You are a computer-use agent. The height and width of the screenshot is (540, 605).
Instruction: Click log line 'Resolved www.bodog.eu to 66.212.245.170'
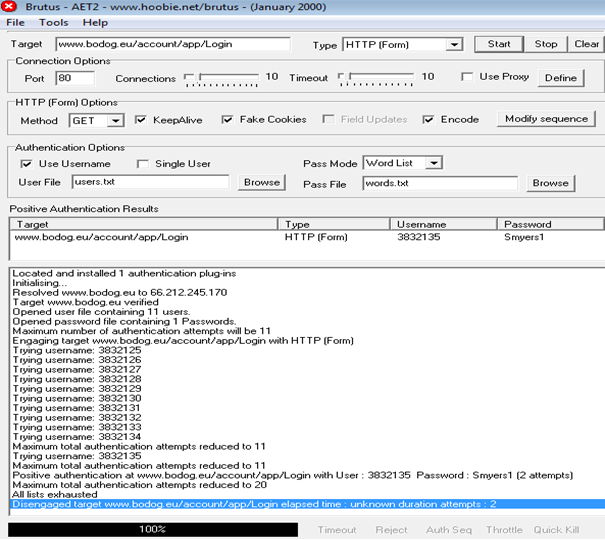(x=120, y=292)
